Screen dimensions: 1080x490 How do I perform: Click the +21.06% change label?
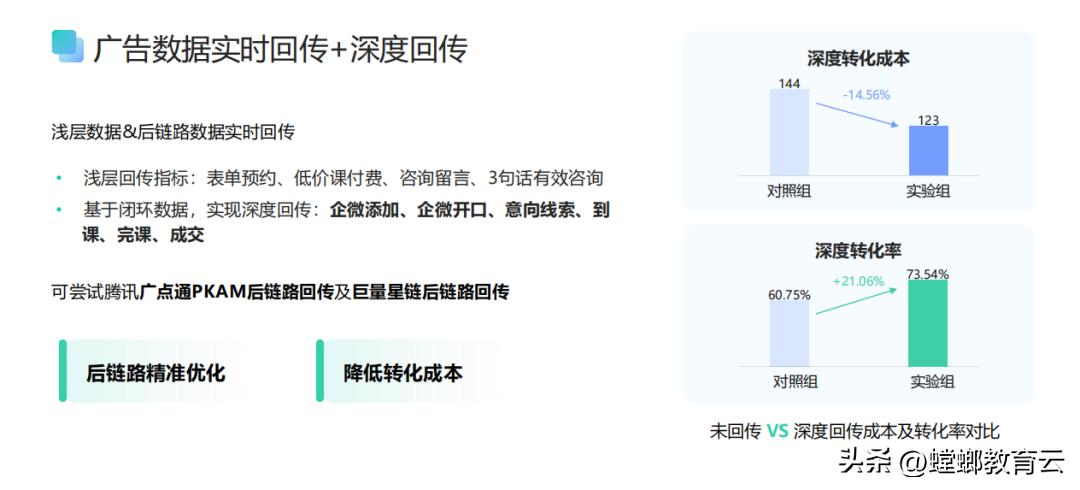[x=858, y=281]
